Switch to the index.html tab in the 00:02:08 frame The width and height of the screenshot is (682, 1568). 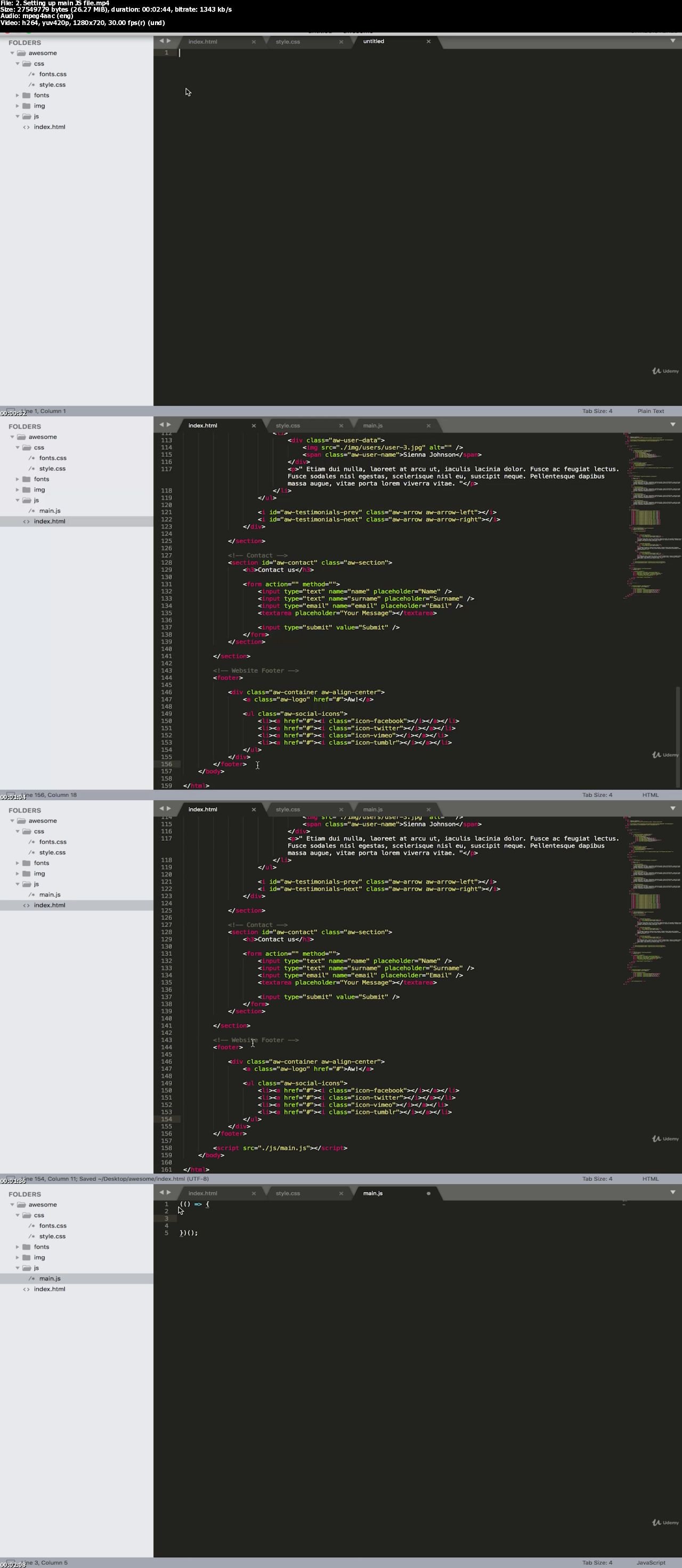tap(202, 1194)
